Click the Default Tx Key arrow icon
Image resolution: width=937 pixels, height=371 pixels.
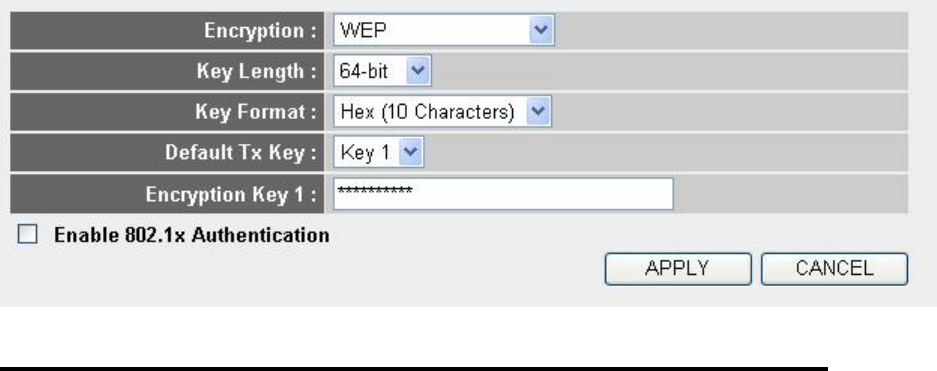pos(410,152)
